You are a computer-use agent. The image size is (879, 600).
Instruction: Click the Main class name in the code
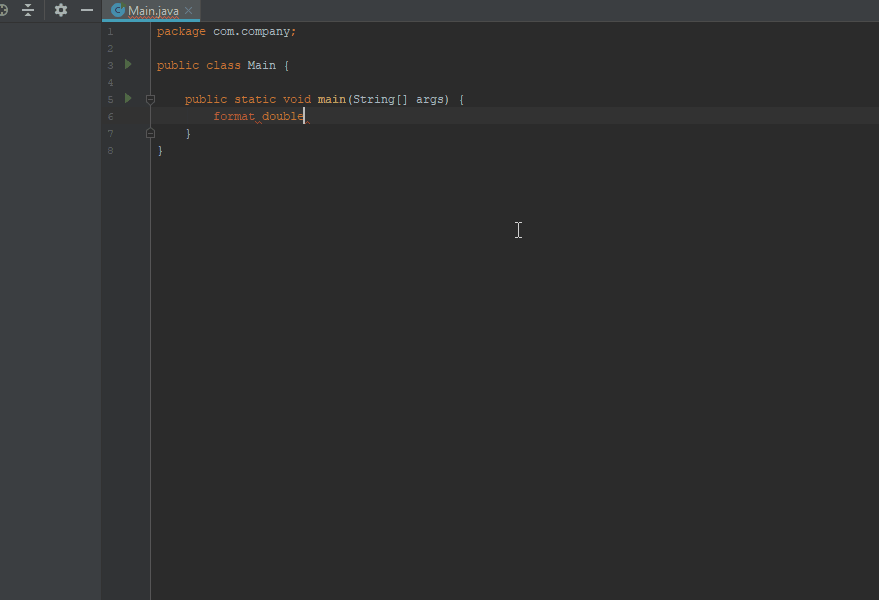point(261,65)
